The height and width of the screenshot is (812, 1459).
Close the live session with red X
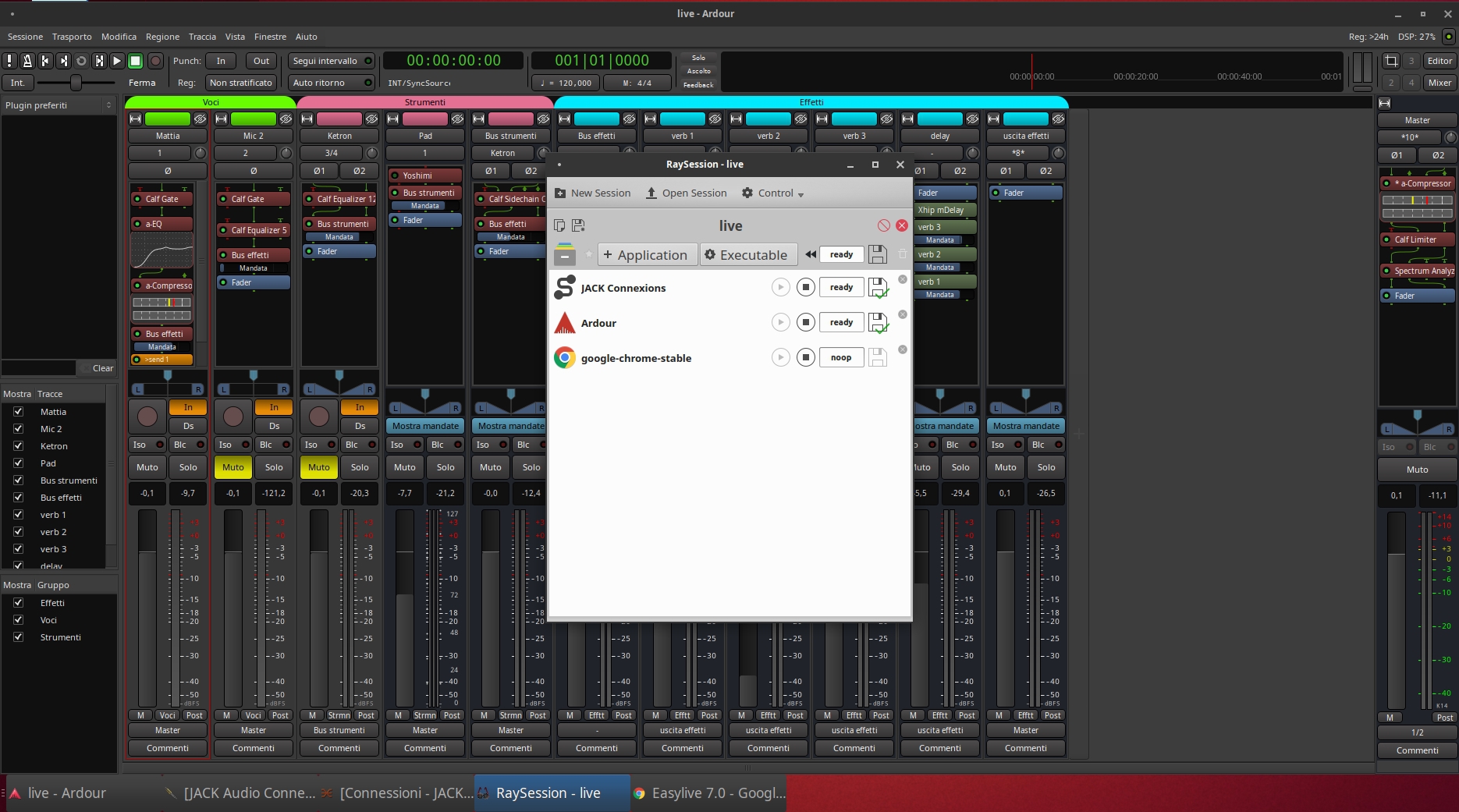902,225
